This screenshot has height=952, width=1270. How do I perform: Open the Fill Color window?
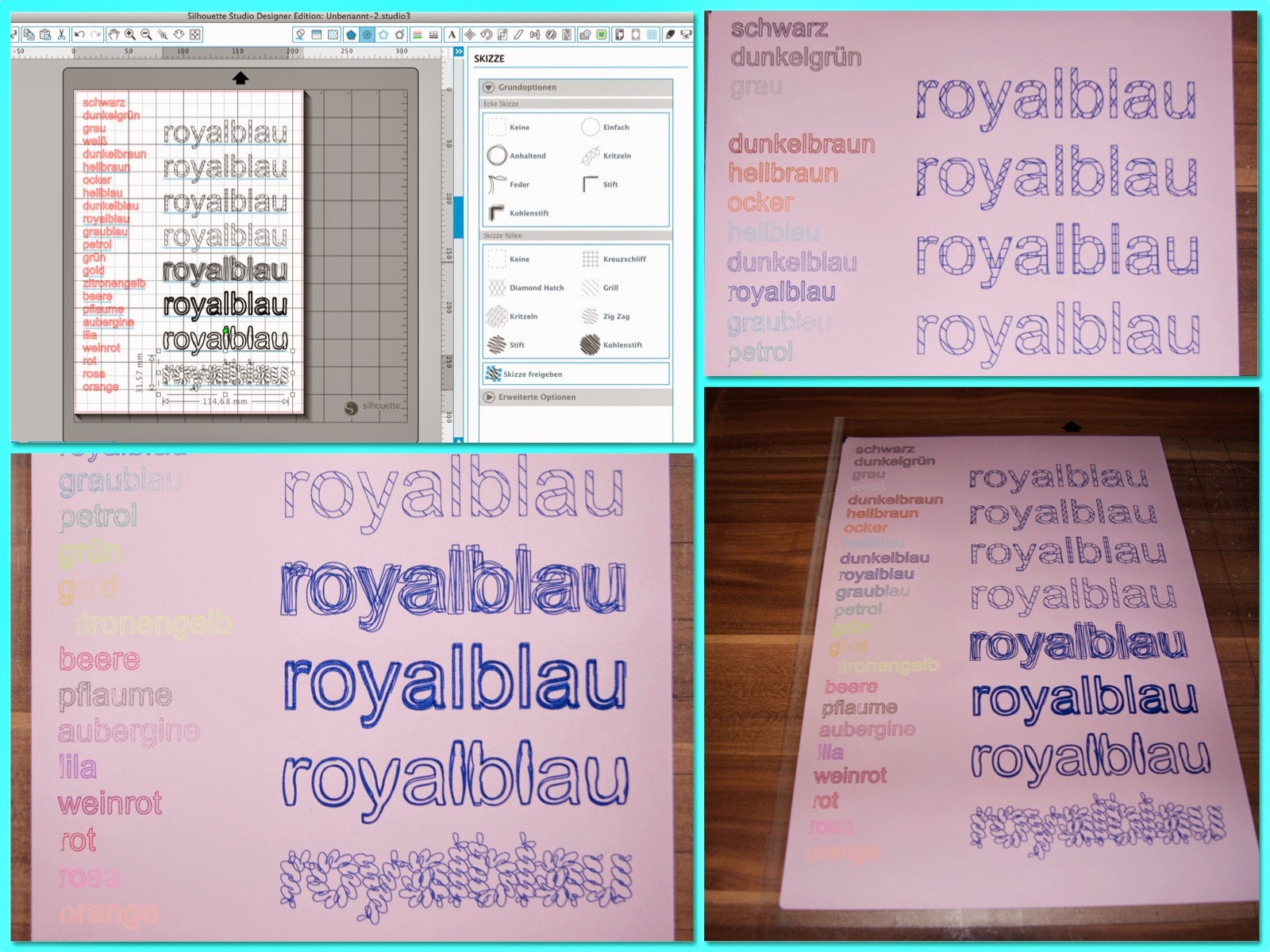pos(299,34)
